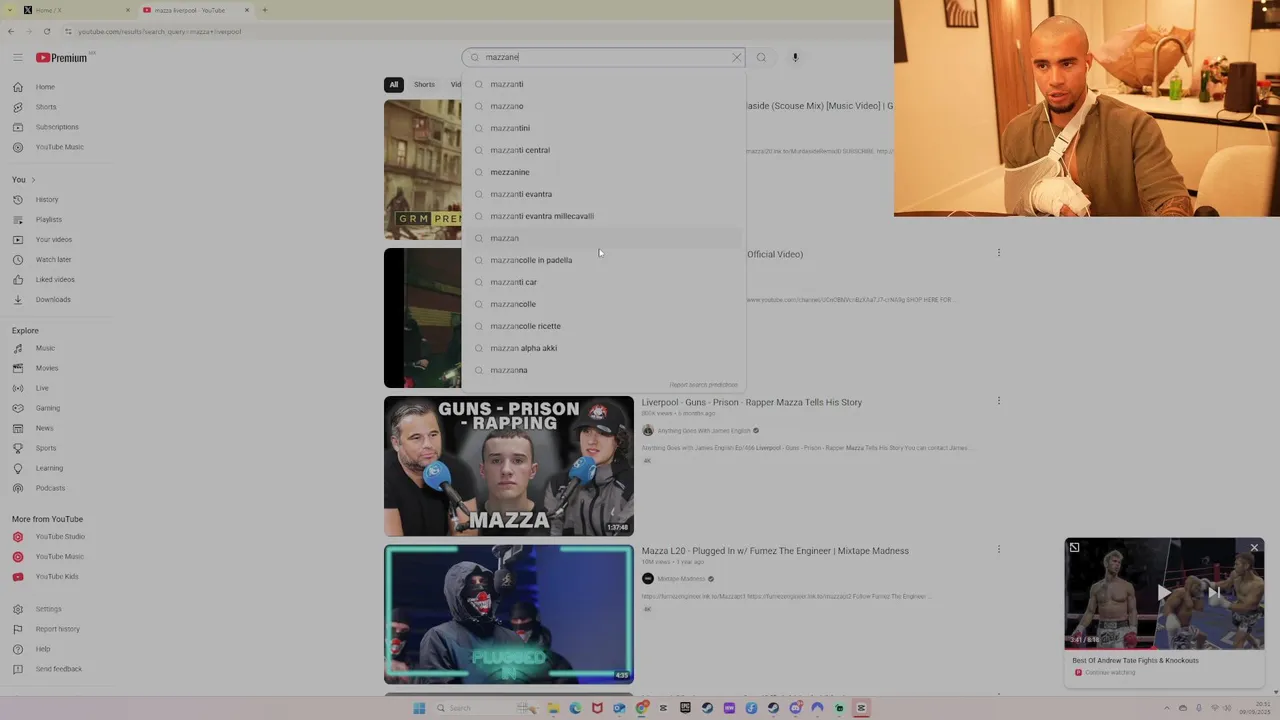Select the All filter chip

tap(394, 85)
